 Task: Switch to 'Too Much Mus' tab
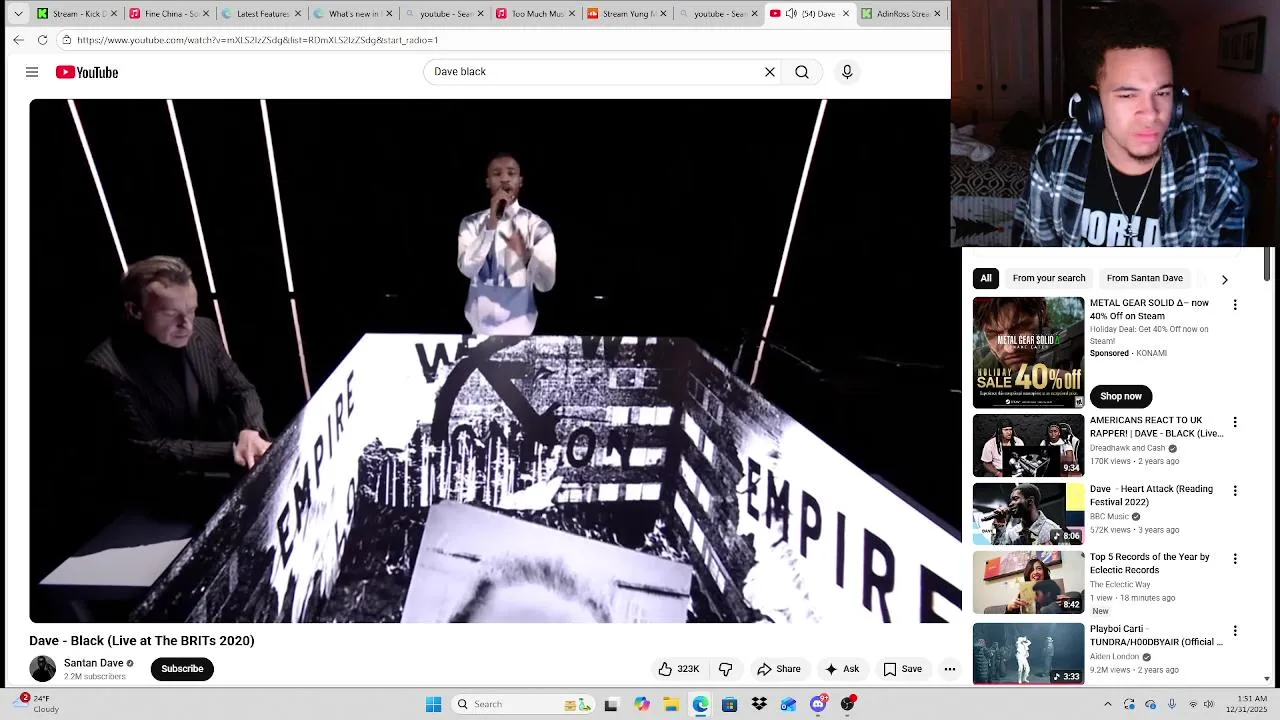pos(536,14)
